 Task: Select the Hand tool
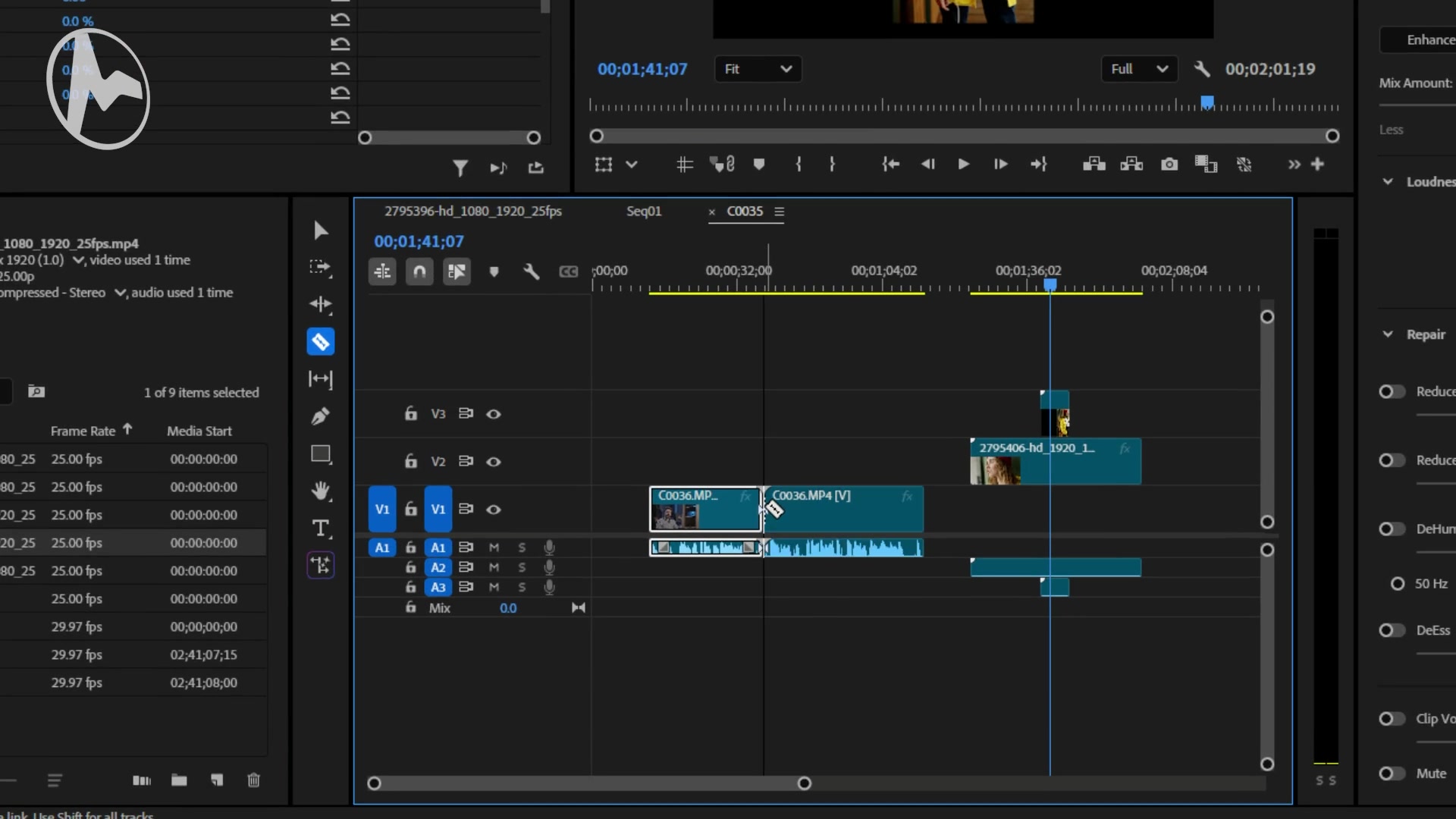click(x=320, y=491)
